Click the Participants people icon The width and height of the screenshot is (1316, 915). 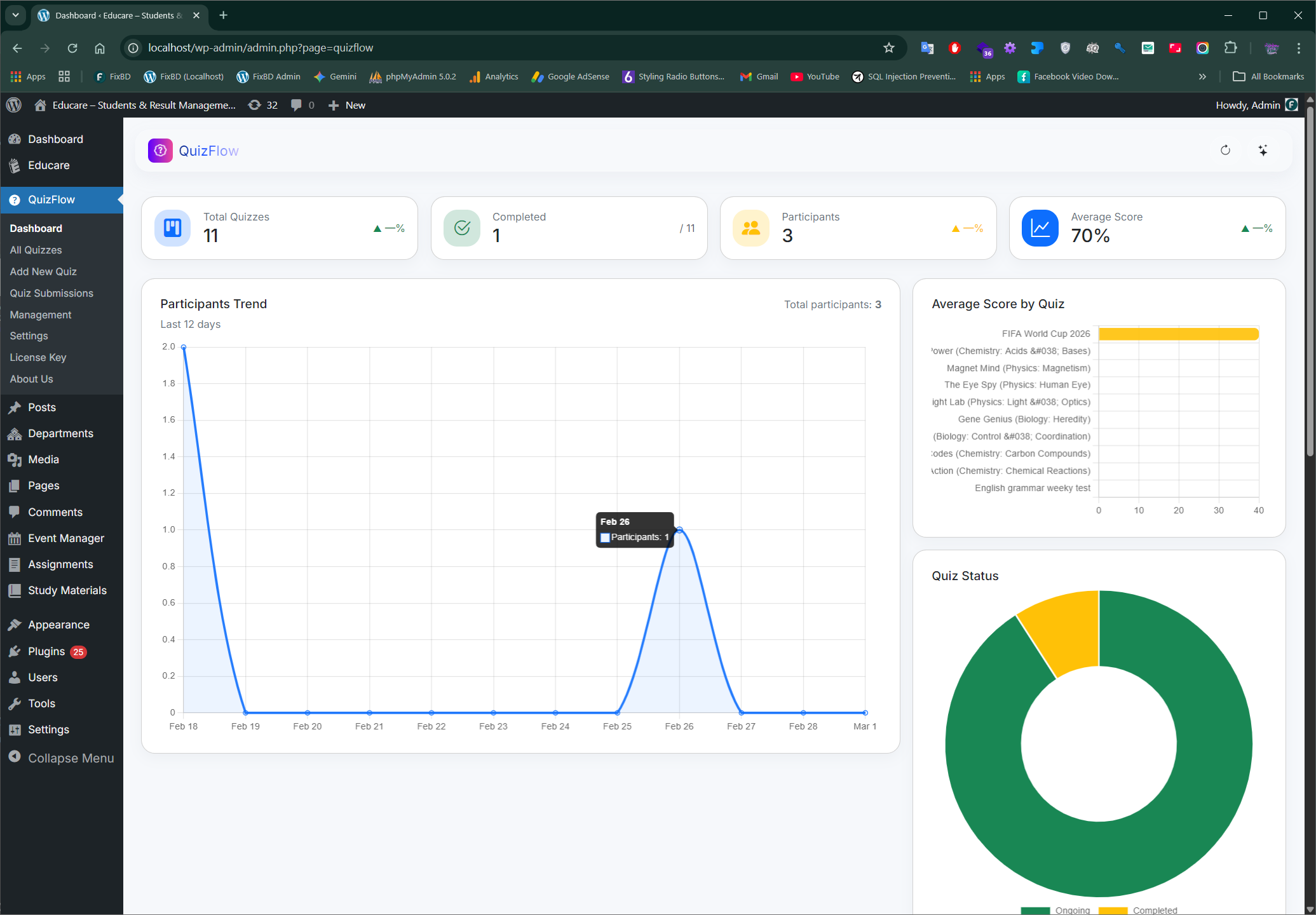pyautogui.click(x=751, y=228)
